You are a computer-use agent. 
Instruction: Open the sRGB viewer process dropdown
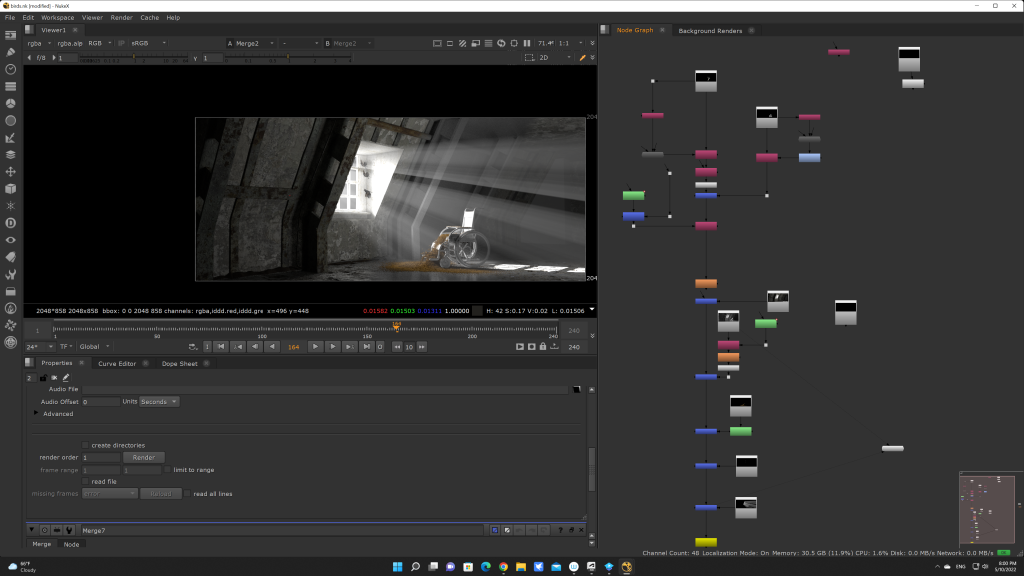[147, 44]
